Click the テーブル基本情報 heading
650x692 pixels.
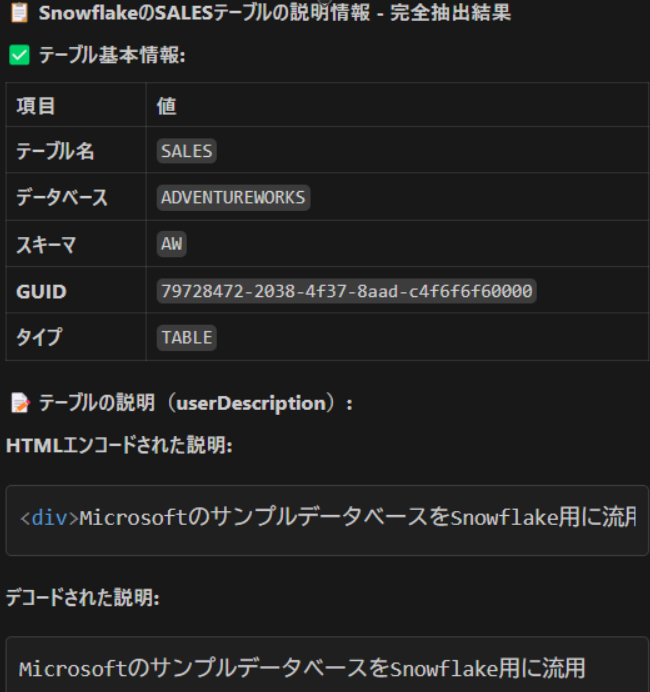[x=112, y=55]
